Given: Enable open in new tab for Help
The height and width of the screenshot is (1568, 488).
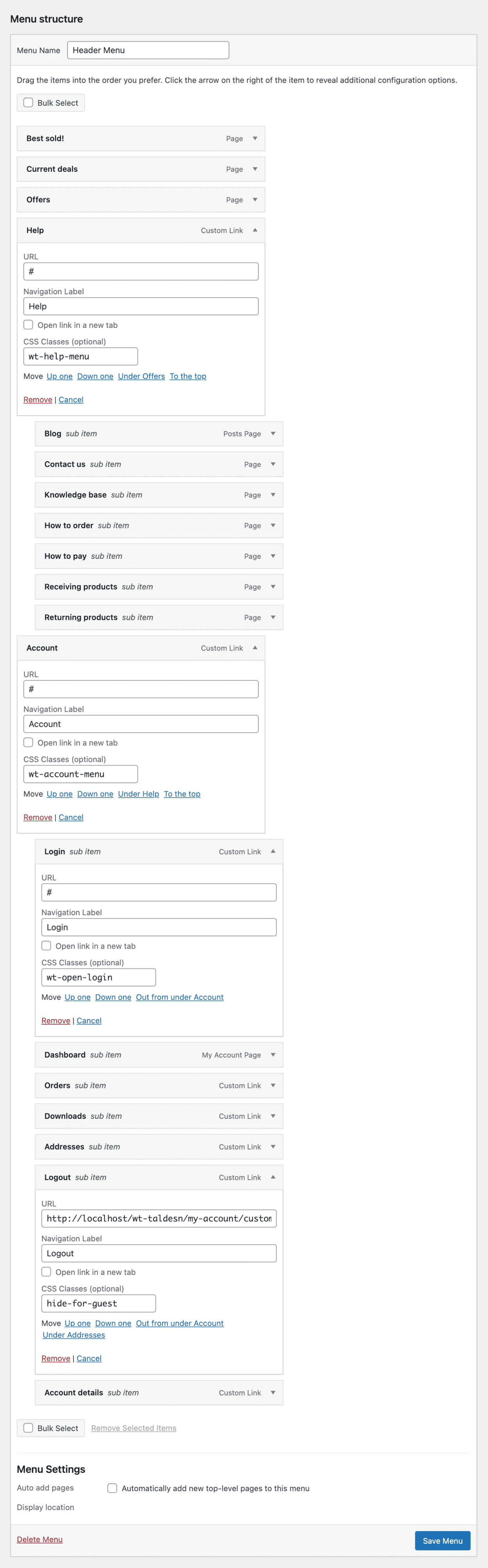Looking at the screenshot, I should tap(28, 325).
